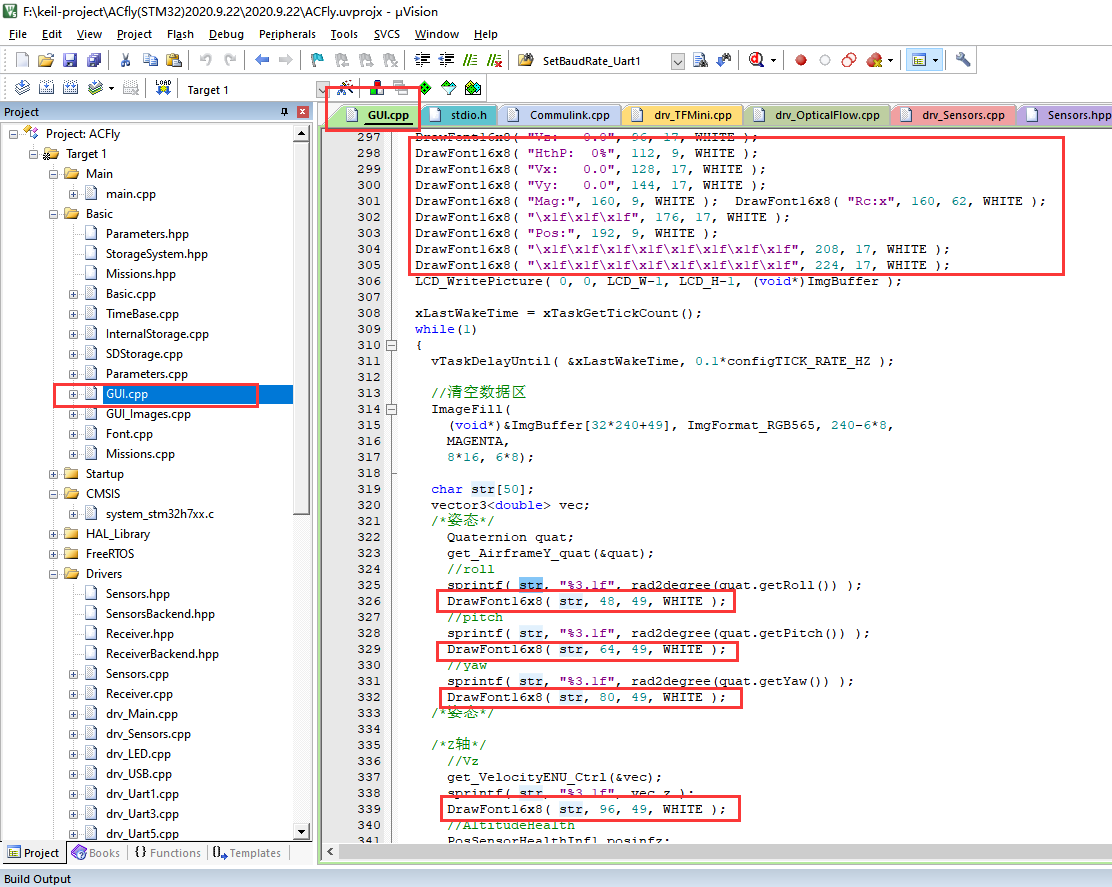Rebuild all target files icon

70,88
